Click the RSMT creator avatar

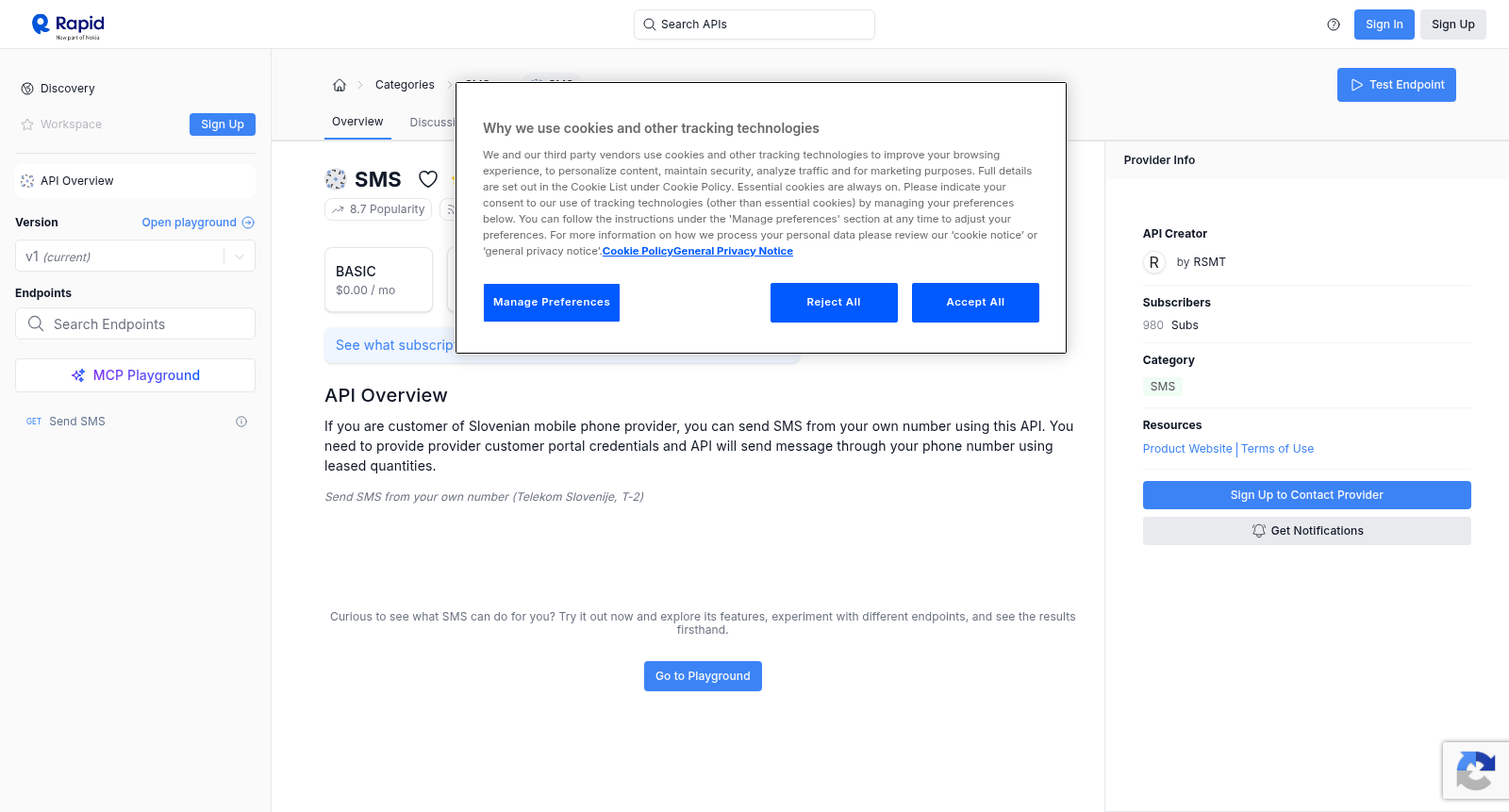pos(1154,262)
